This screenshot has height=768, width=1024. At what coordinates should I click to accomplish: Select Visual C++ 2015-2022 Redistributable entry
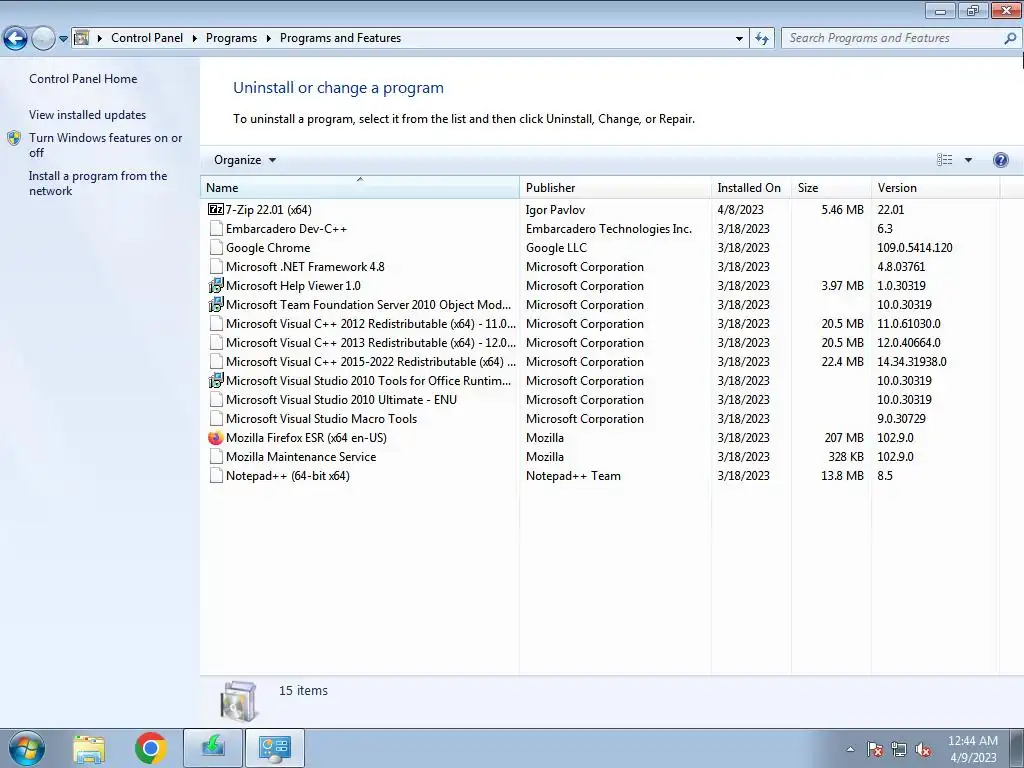point(371,361)
